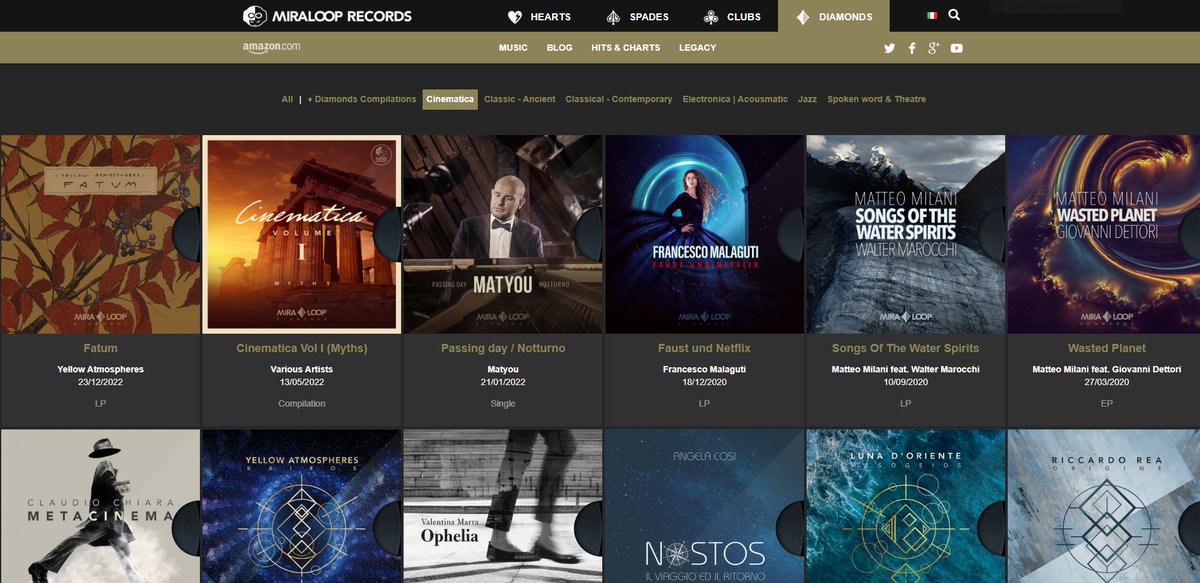This screenshot has width=1200, height=583.
Task: Click the Miraloop Records logo
Action: (327, 16)
